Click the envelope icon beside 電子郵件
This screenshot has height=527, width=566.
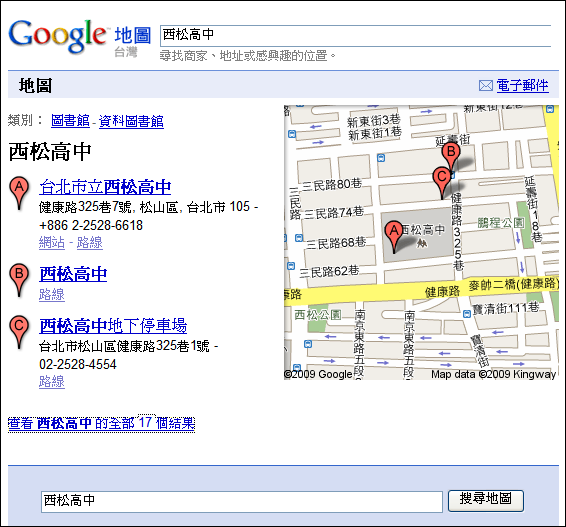click(486, 86)
